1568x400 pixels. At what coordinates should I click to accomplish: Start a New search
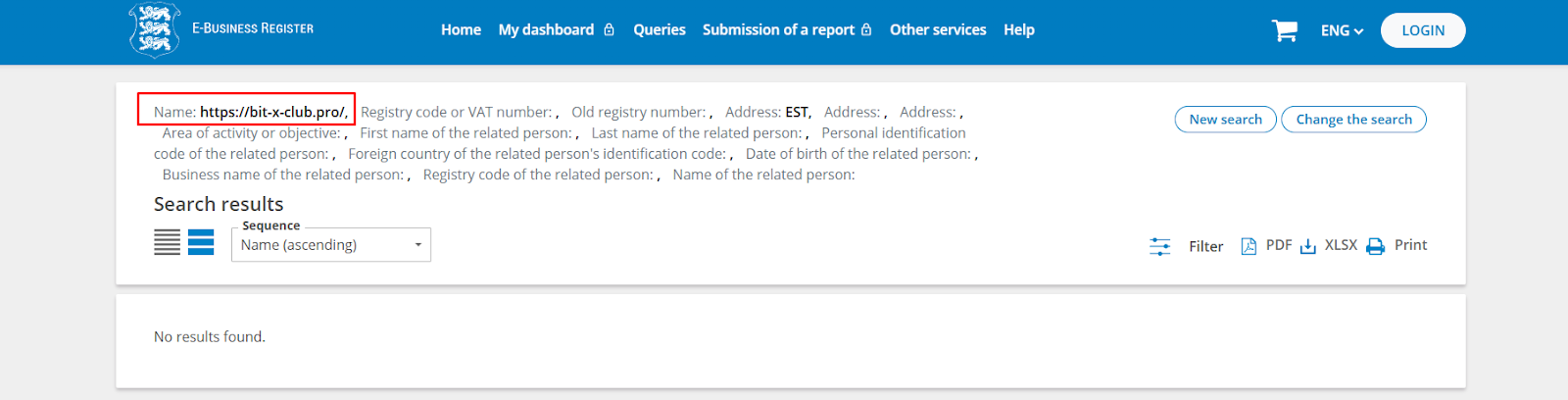pyautogui.click(x=1225, y=120)
